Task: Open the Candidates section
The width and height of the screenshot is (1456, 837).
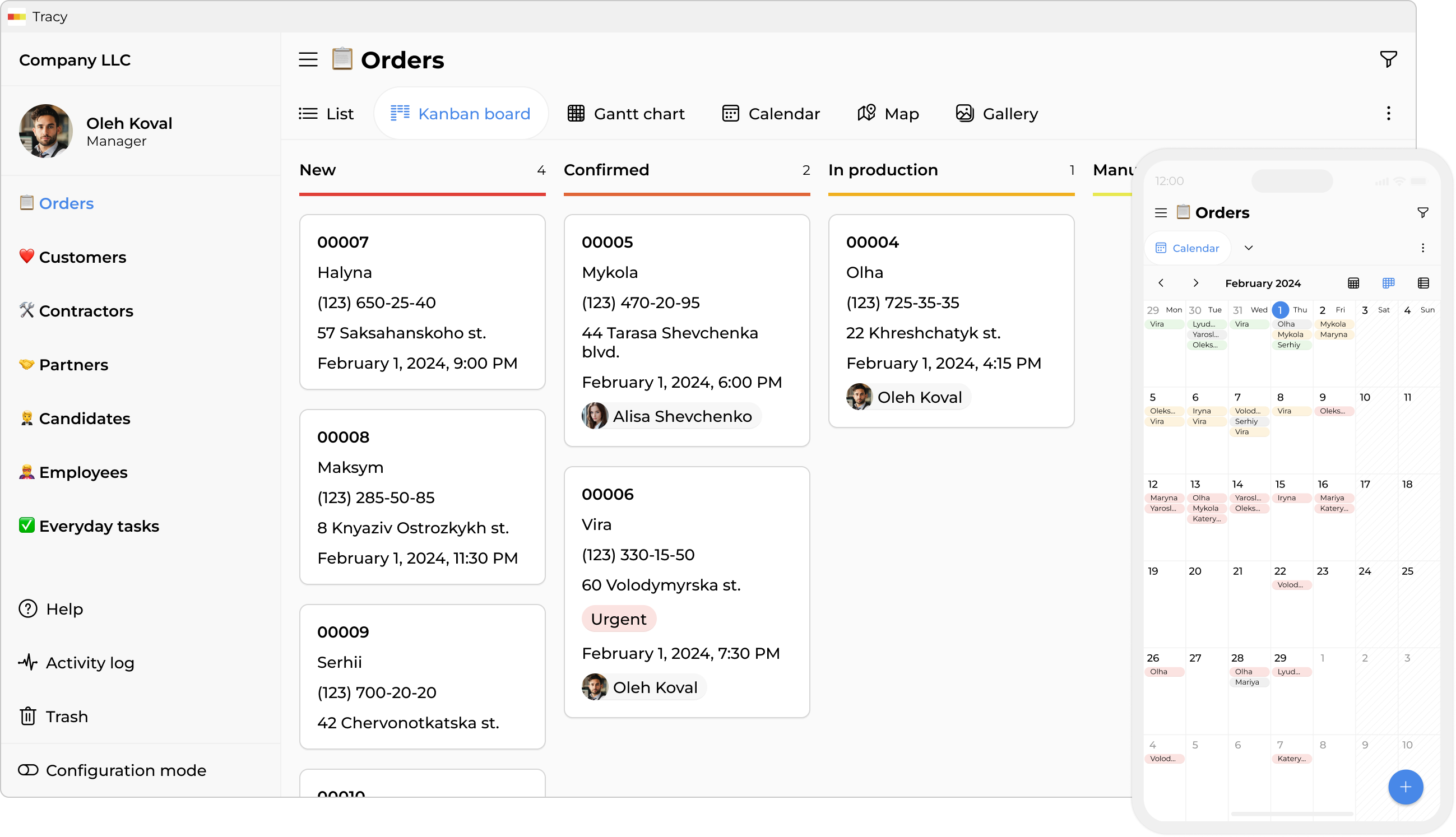Action: [85, 418]
